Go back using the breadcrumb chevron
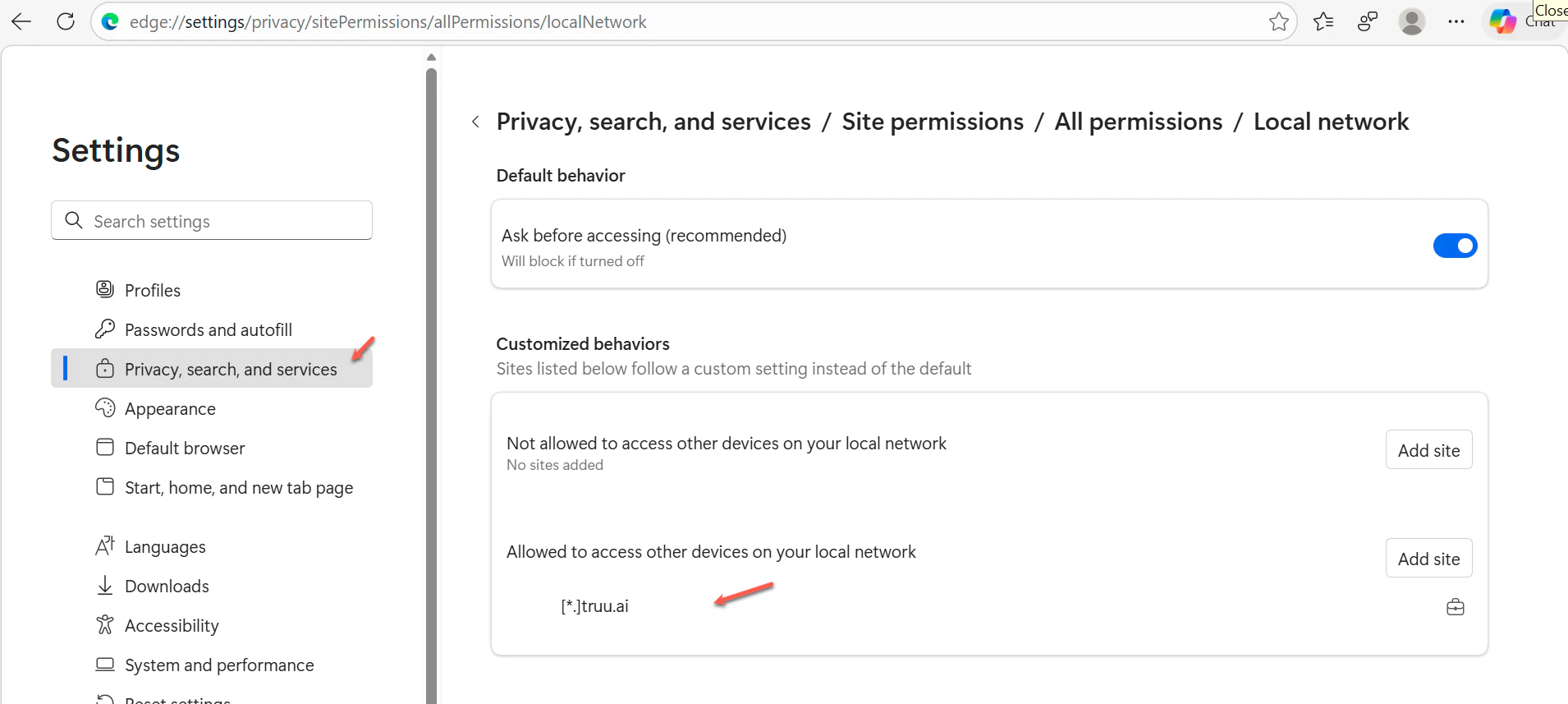 click(x=475, y=122)
